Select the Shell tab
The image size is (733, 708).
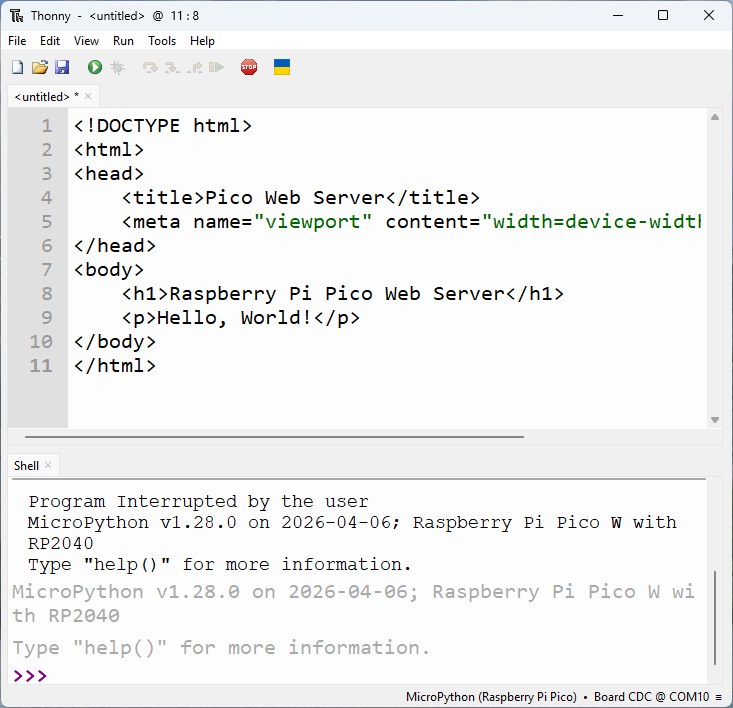point(26,465)
